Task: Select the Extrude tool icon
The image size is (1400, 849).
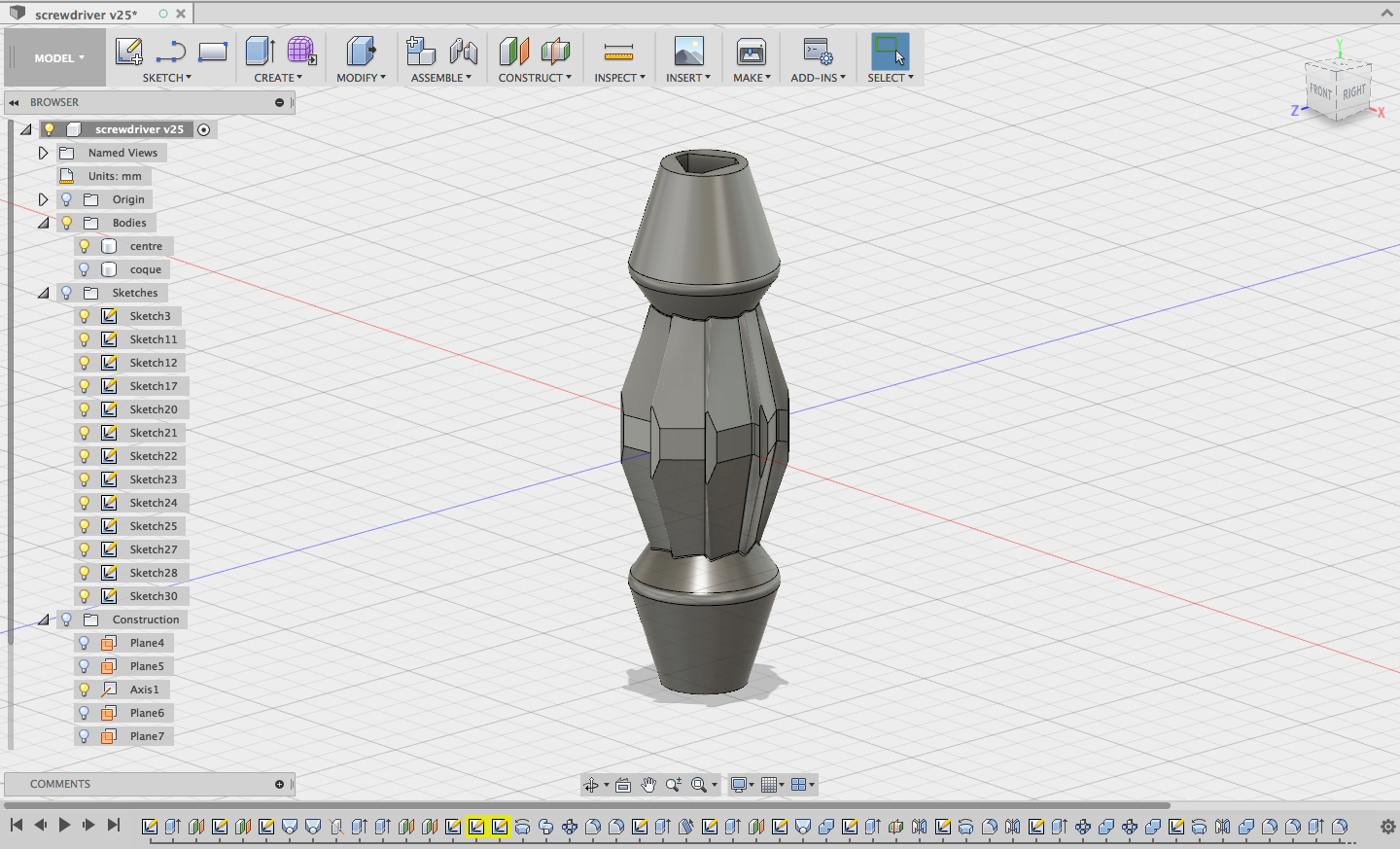Action: click(260, 51)
